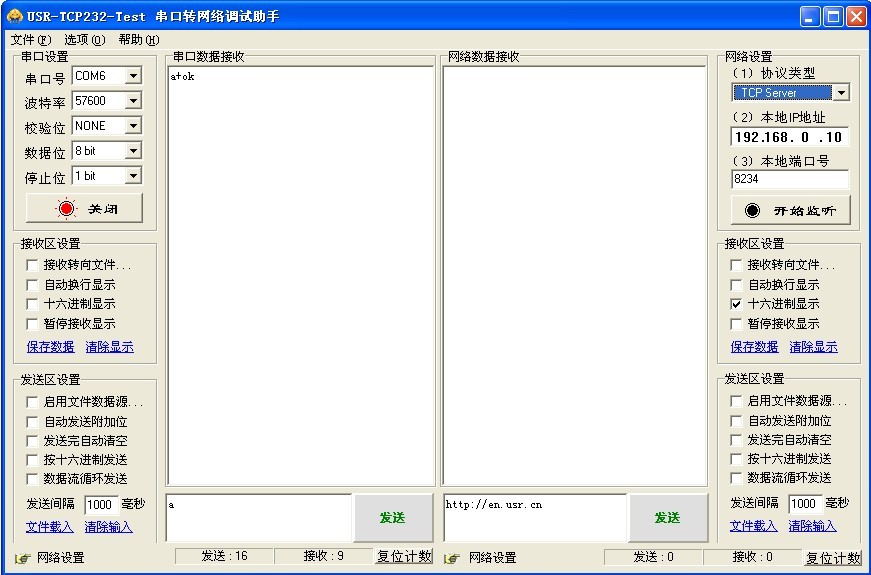
Task: Uncheck 十六进制显示 in network receive settings
Action: 737,304
